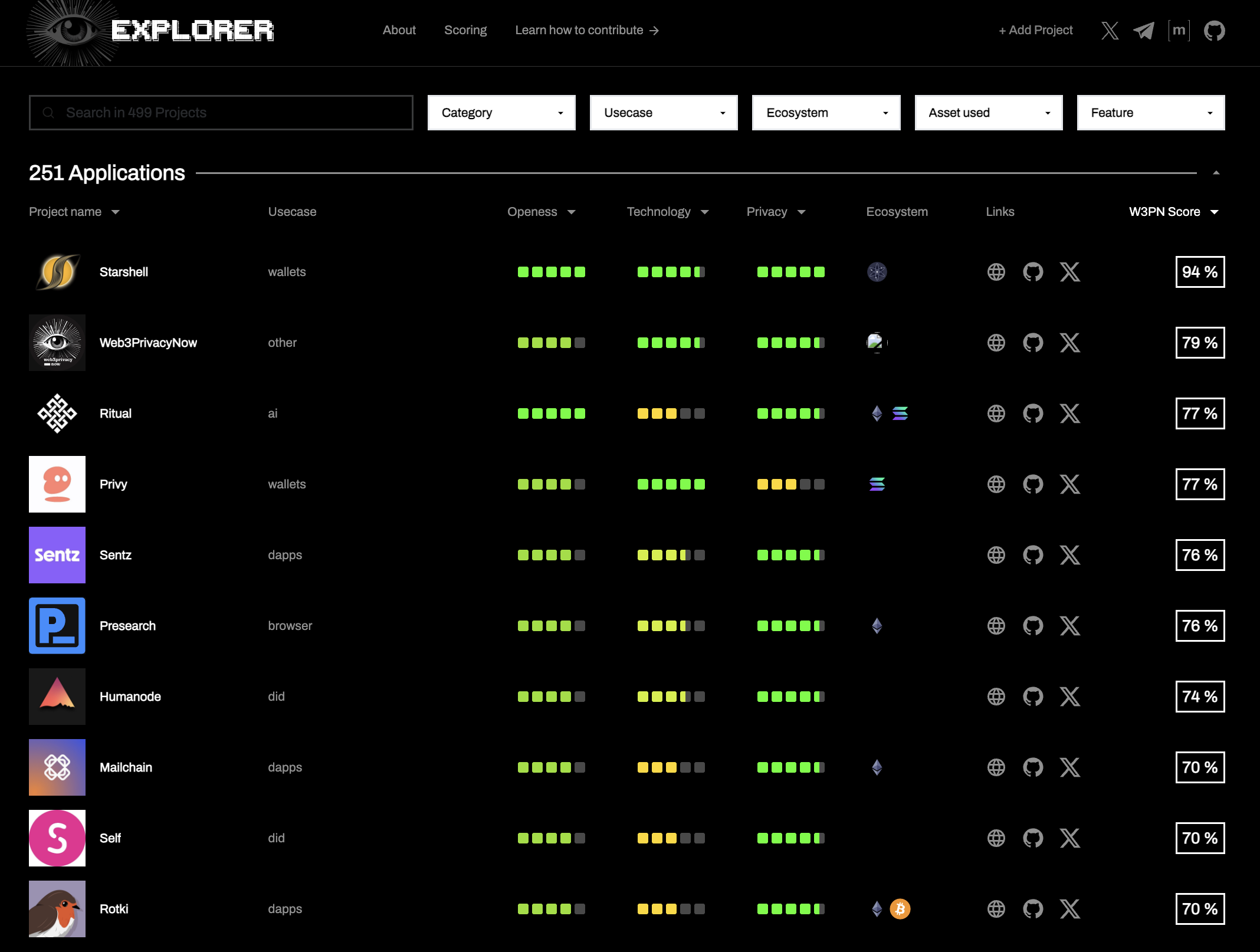Collapse the 251 Applications section
1260x952 pixels.
[x=1216, y=173]
